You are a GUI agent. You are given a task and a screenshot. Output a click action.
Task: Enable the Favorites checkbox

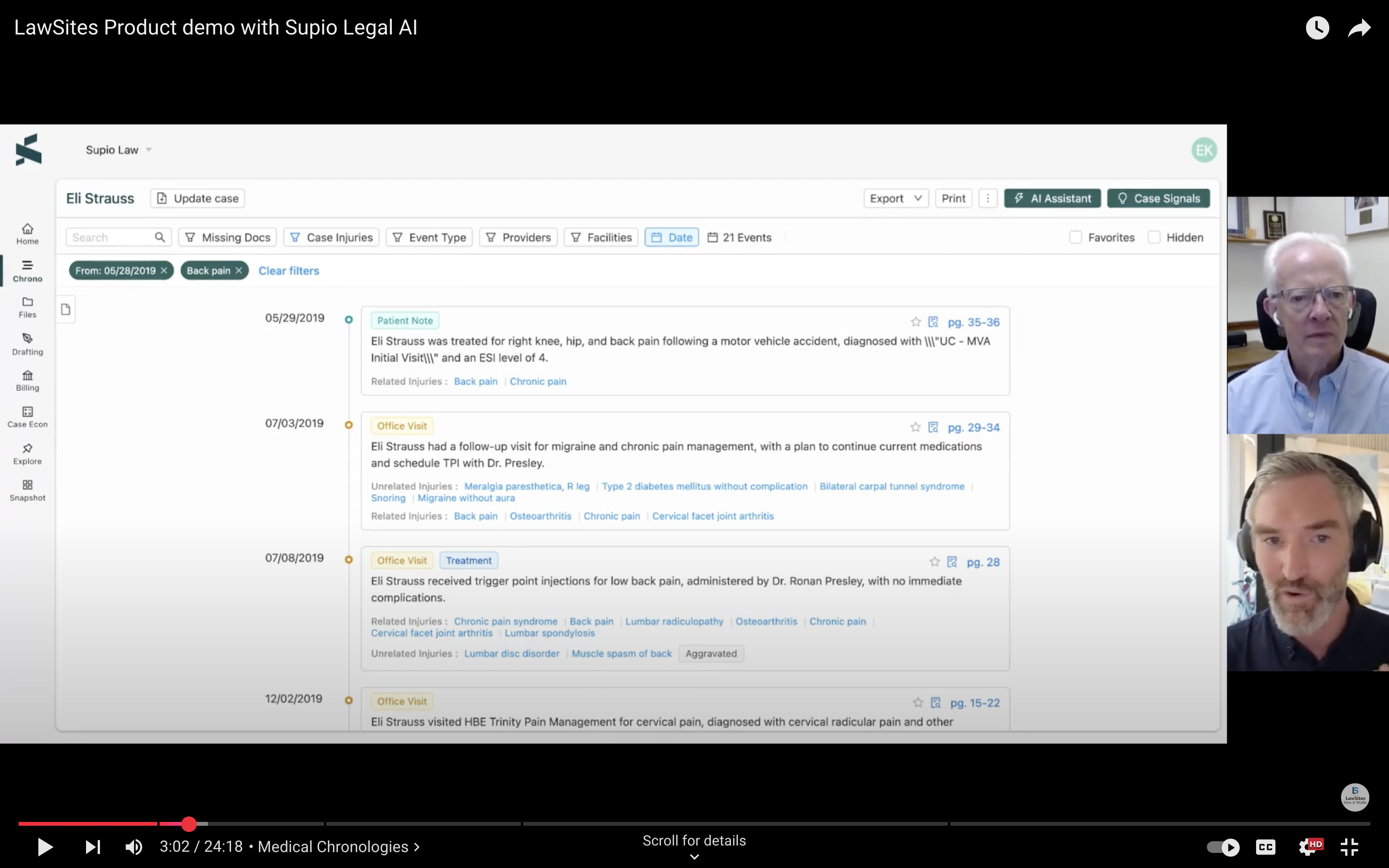[1075, 237]
